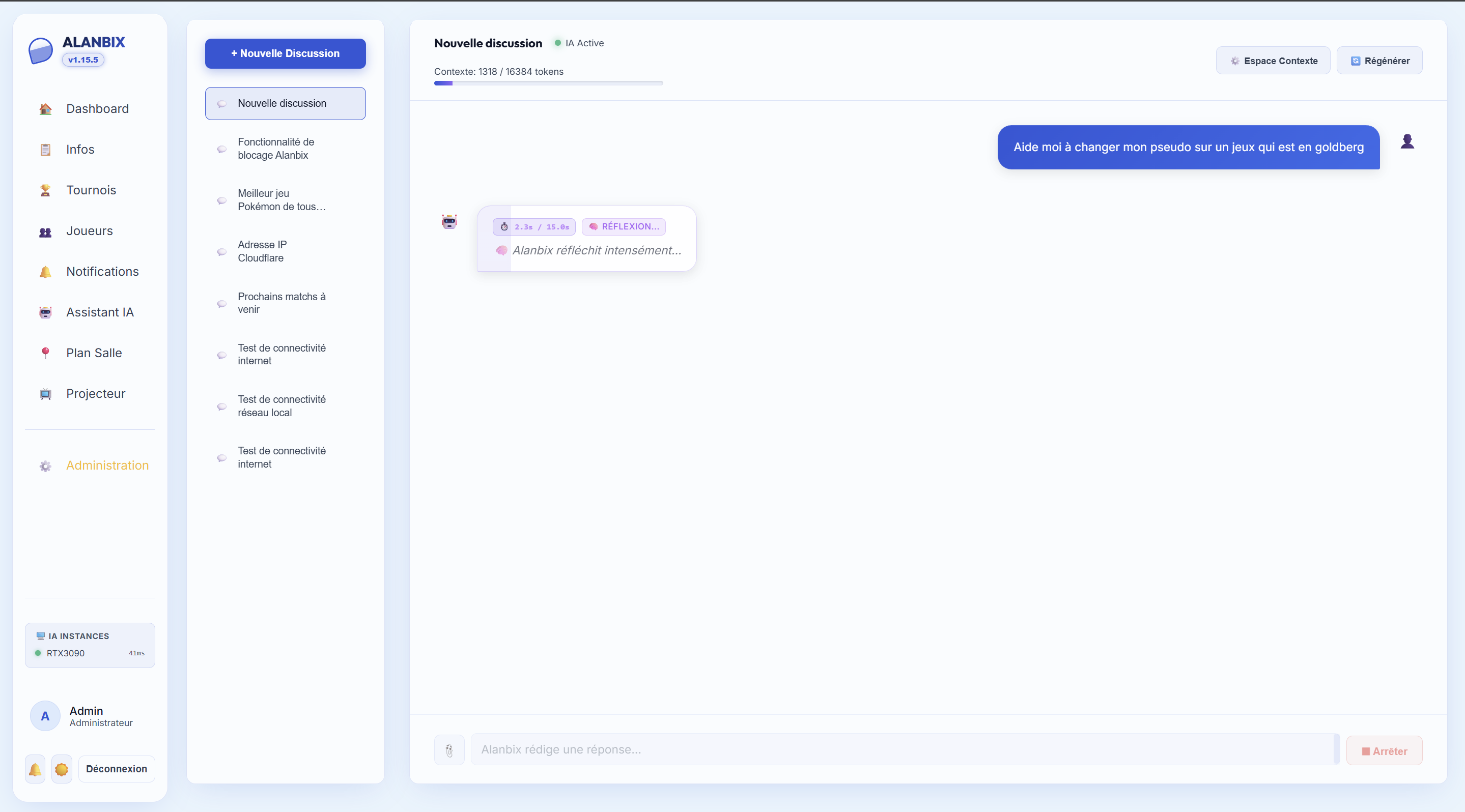
Task: Click the bubble icon of Prochains matchs à venir
Action: coord(222,303)
